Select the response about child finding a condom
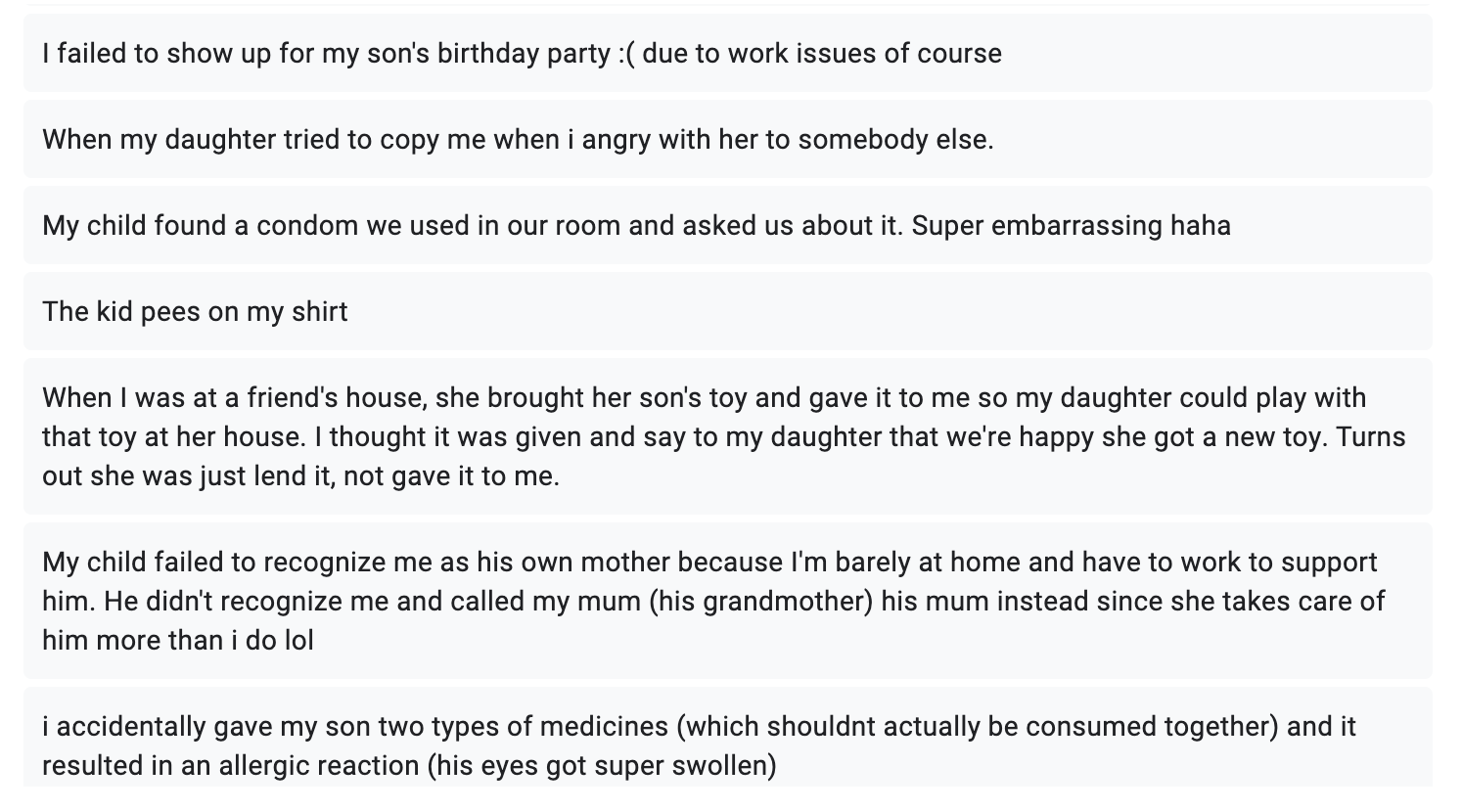 tap(728, 225)
